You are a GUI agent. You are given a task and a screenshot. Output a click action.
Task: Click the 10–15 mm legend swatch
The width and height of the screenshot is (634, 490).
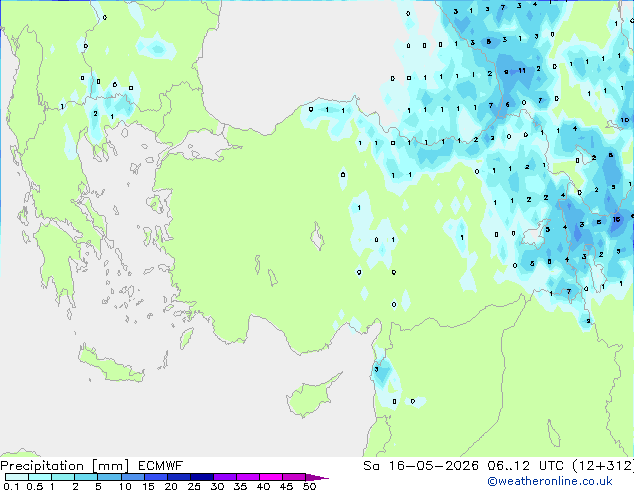[x=132, y=477]
